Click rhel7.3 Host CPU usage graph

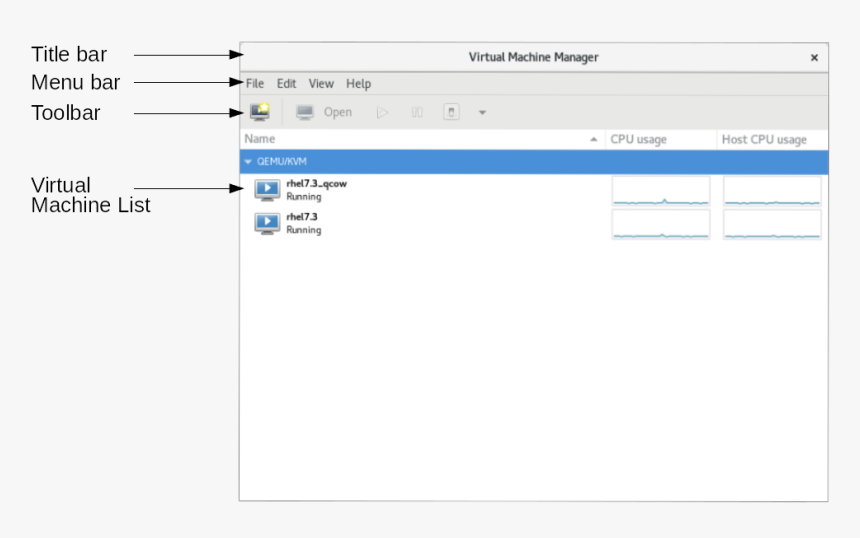tap(772, 224)
